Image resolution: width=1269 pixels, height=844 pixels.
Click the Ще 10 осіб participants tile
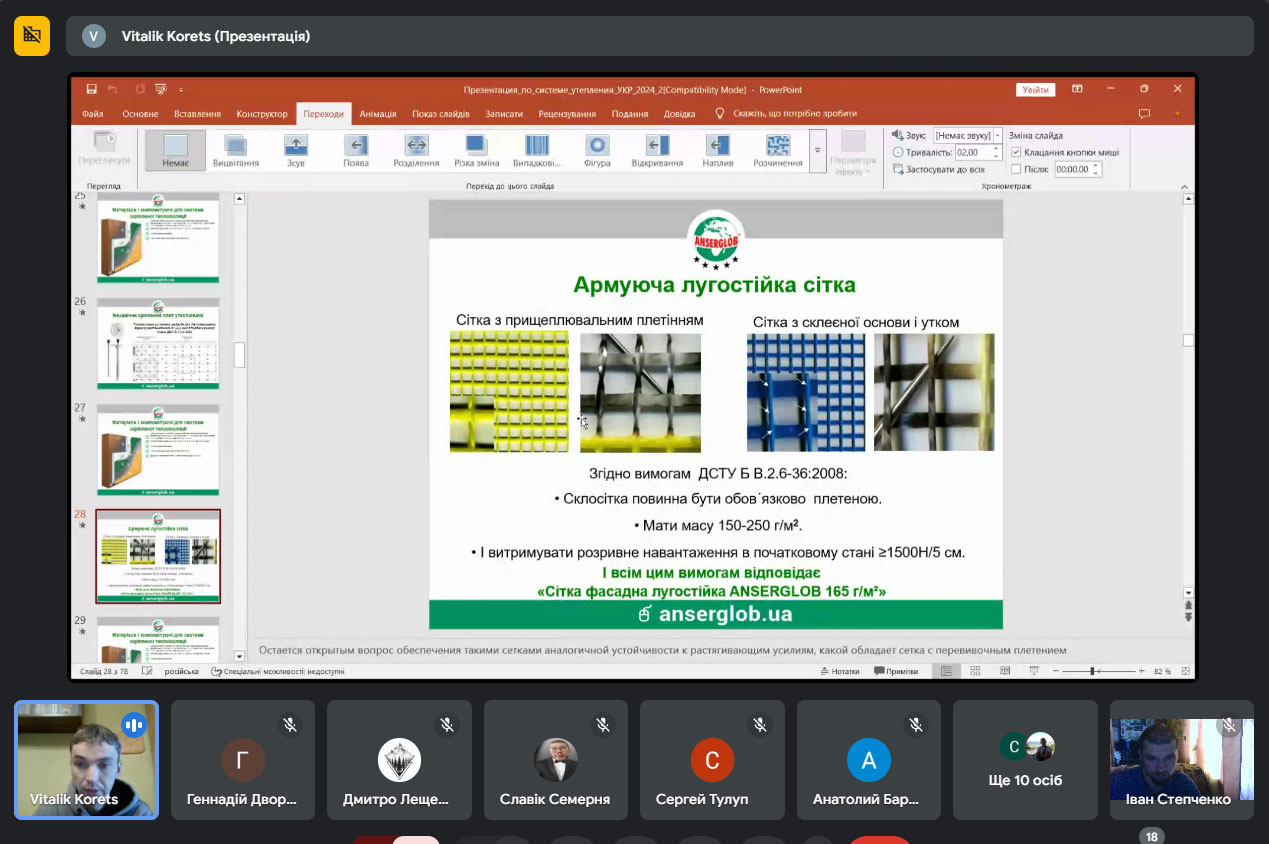[1025, 760]
